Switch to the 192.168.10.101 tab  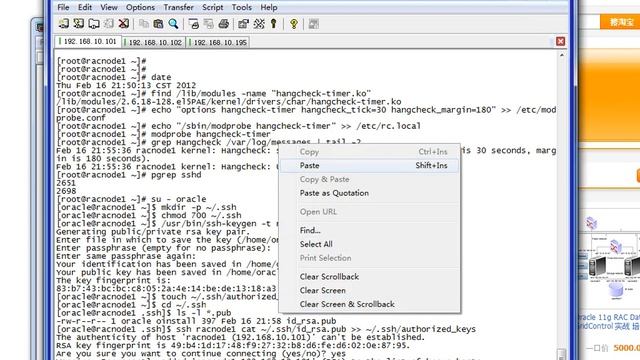pyautogui.click(x=88, y=42)
